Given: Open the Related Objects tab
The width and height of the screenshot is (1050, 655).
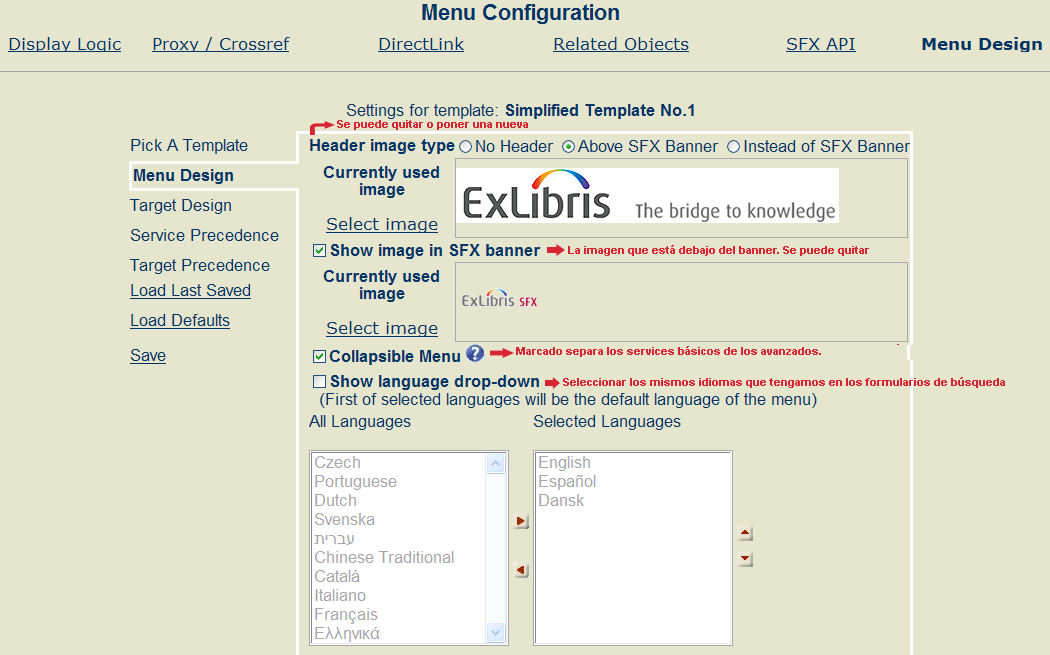Looking at the screenshot, I should (x=621, y=44).
